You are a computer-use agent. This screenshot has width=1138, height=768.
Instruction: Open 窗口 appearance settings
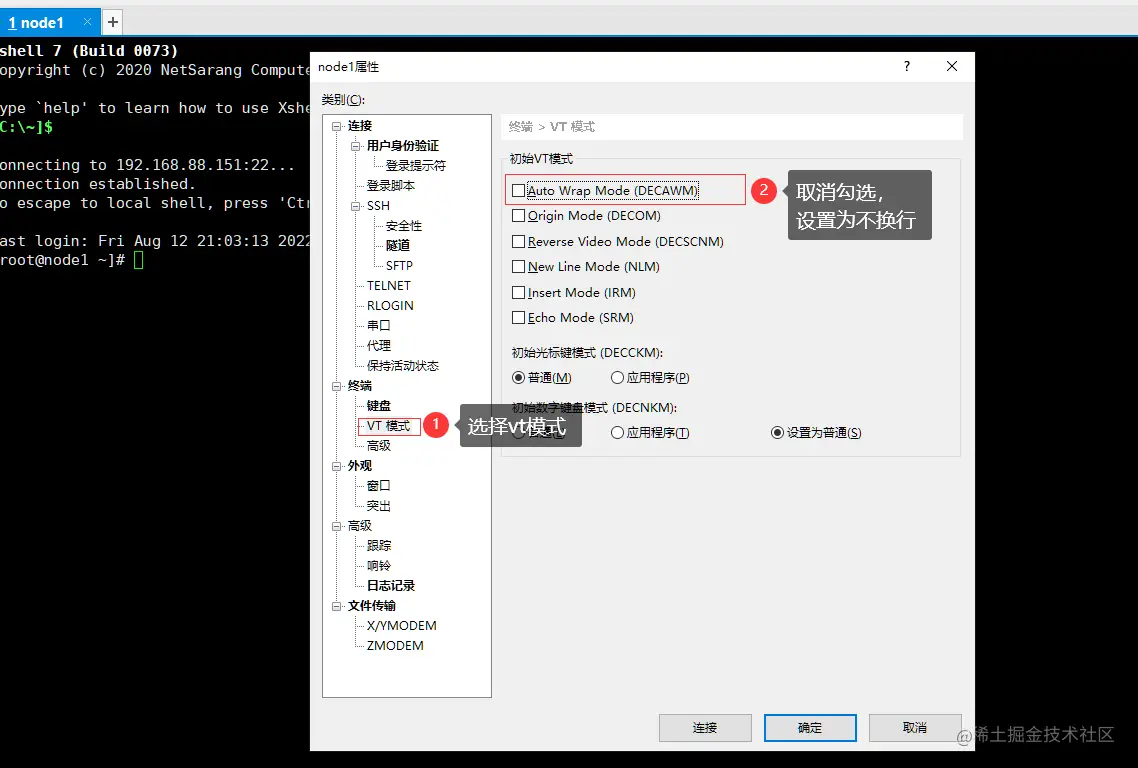(x=378, y=486)
